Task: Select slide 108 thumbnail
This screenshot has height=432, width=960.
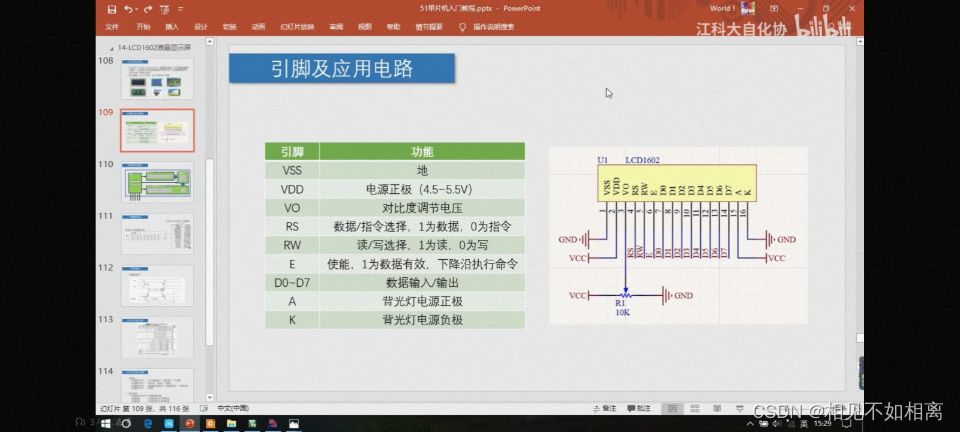Action: 157,79
